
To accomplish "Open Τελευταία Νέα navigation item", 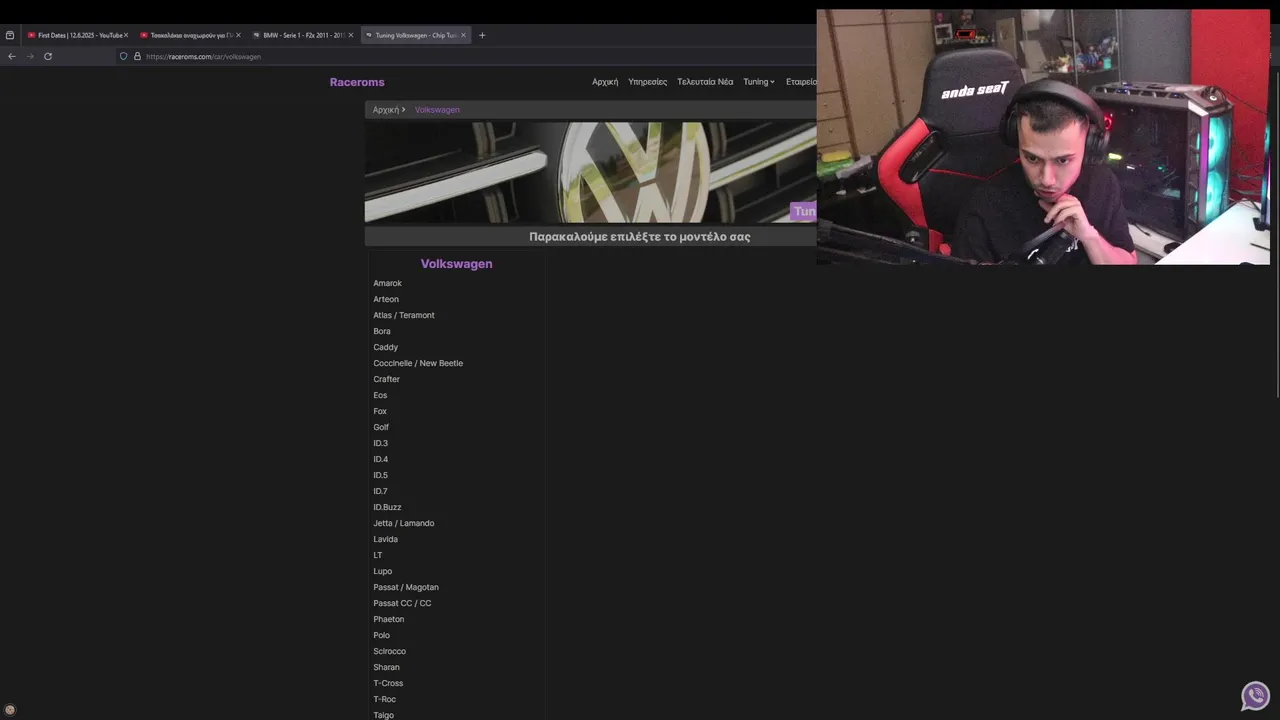I will point(705,82).
